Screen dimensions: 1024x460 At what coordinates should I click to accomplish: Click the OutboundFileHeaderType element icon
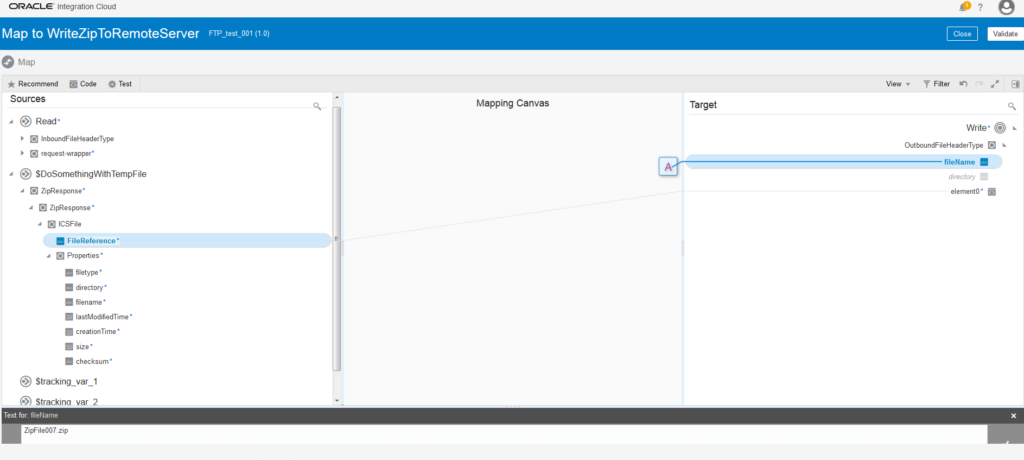pyautogui.click(x=991, y=145)
